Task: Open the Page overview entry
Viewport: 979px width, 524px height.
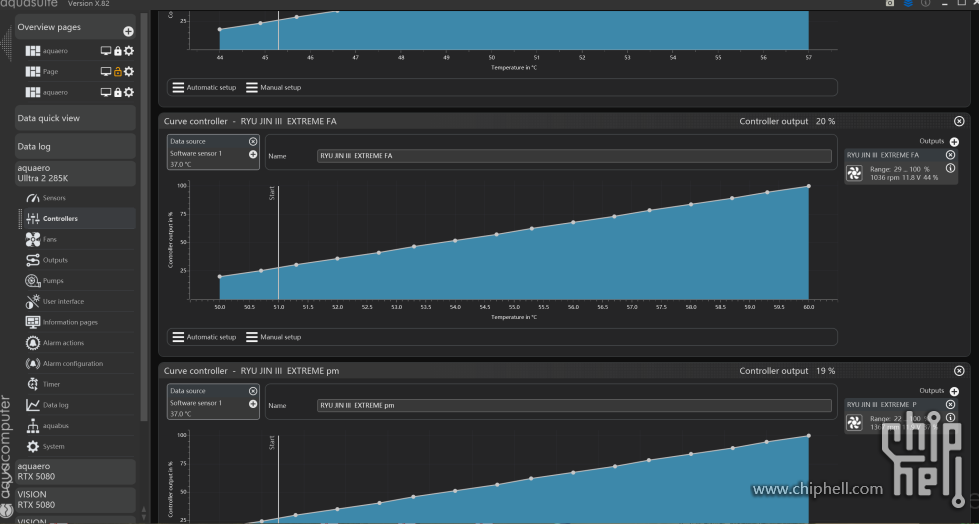Action: point(51,71)
